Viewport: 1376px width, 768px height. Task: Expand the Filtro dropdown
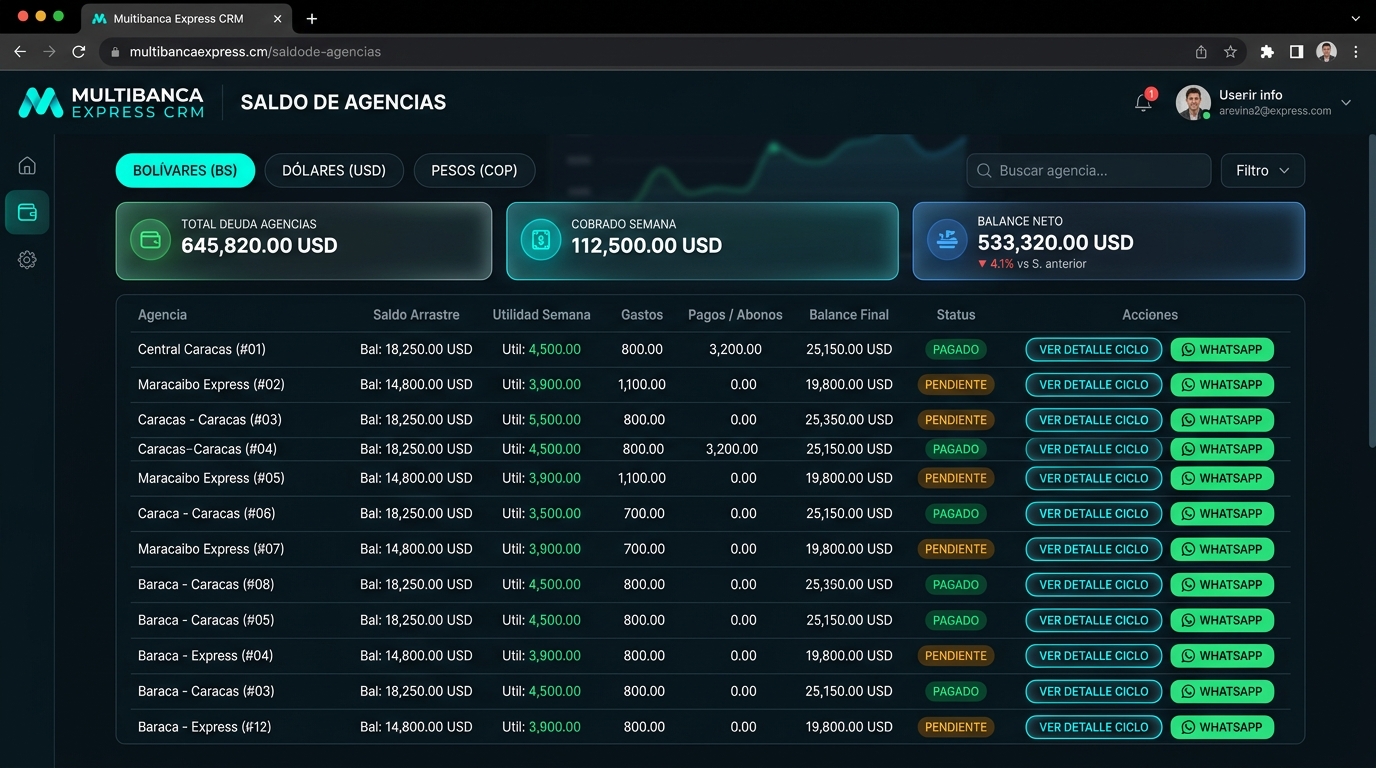coord(1262,171)
